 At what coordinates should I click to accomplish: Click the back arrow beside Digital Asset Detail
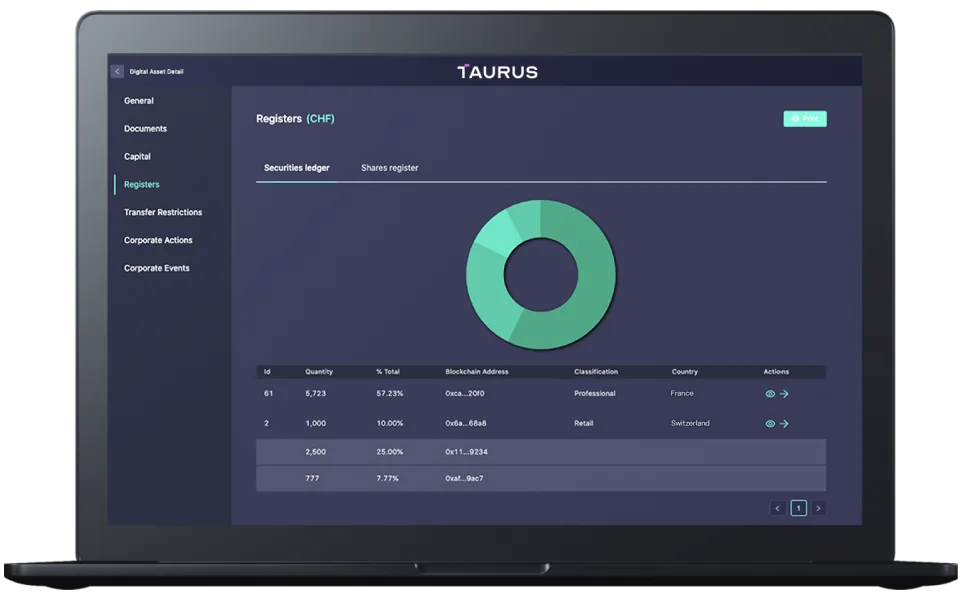[x=117, y=72]
